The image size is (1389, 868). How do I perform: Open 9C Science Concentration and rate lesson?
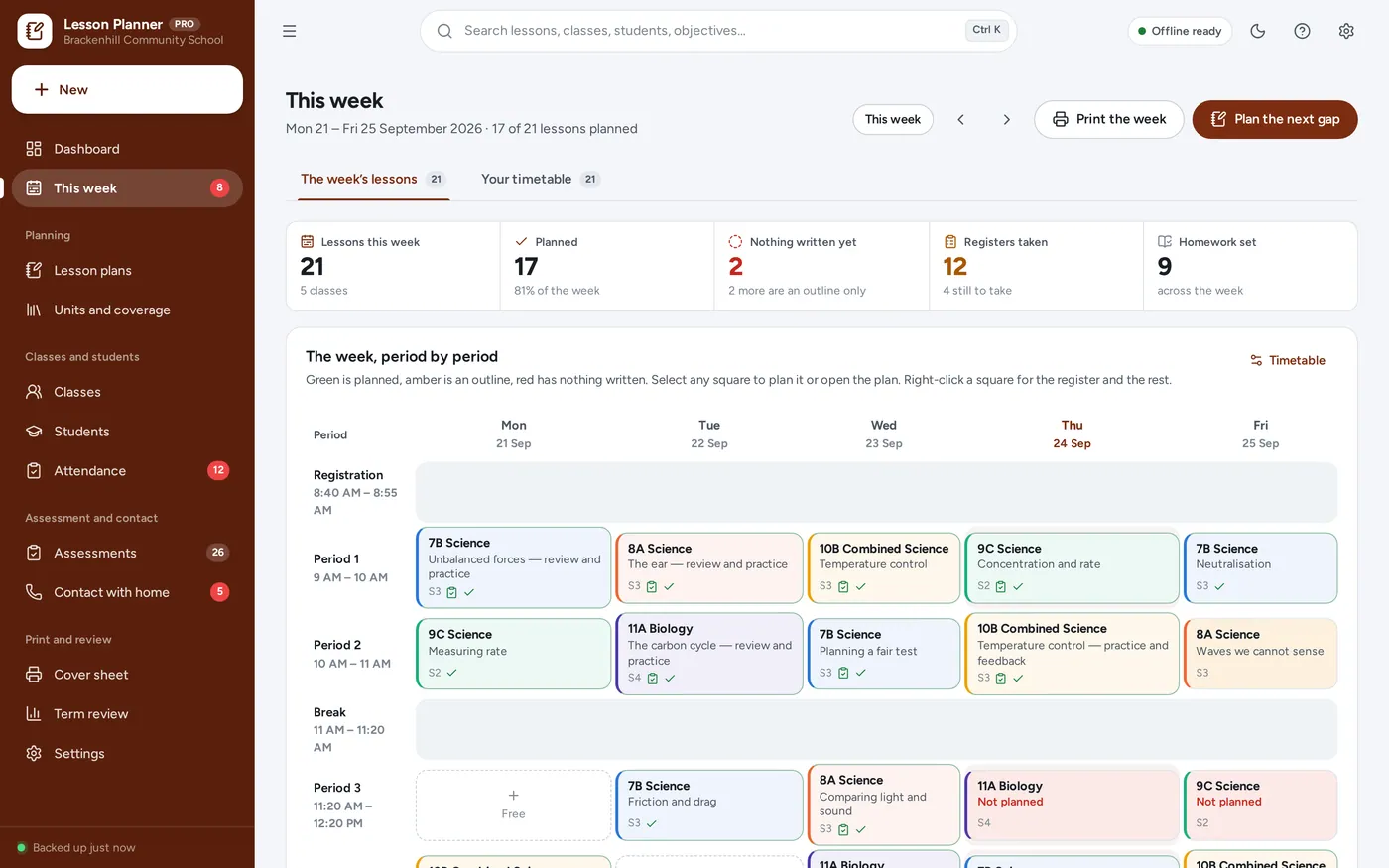click(x=1072, y=567)
